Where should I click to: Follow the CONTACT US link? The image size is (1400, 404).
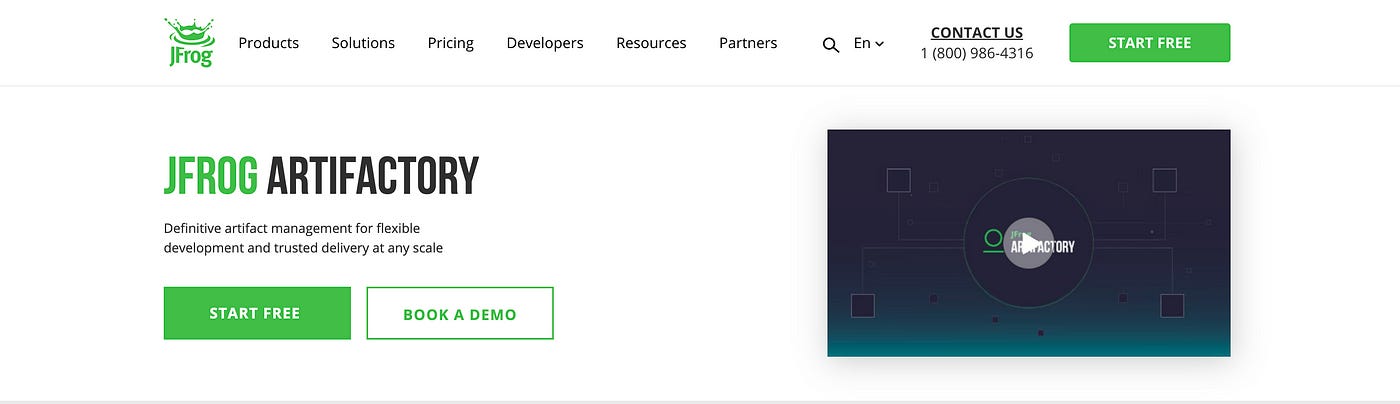point(977,33)
